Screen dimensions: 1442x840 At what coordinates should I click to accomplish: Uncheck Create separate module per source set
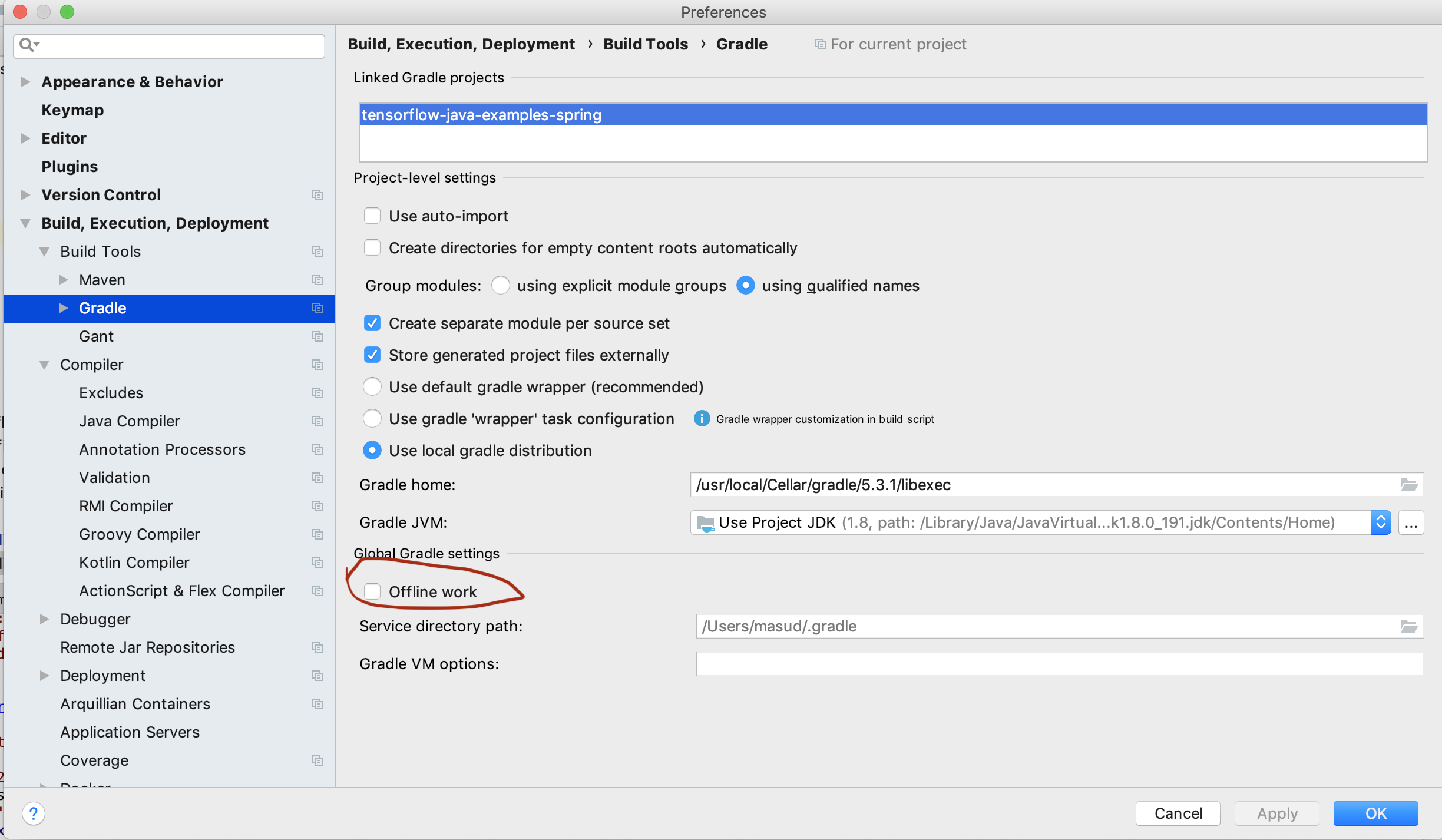coord(372,323)
